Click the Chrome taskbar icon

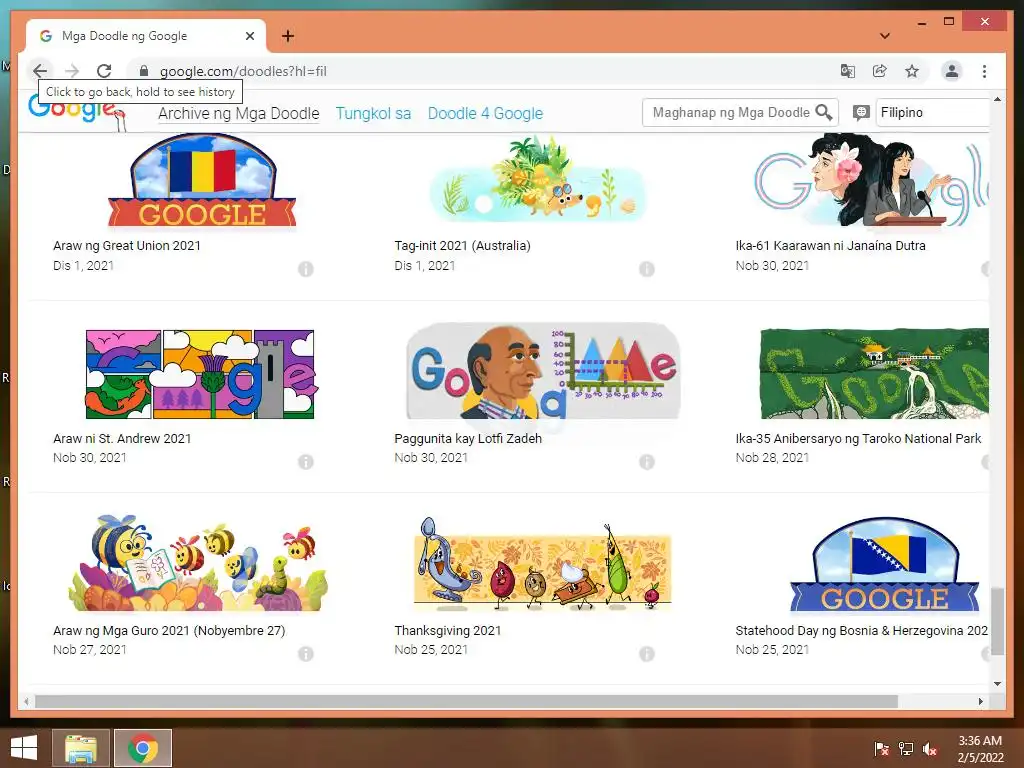coord(143,748)
